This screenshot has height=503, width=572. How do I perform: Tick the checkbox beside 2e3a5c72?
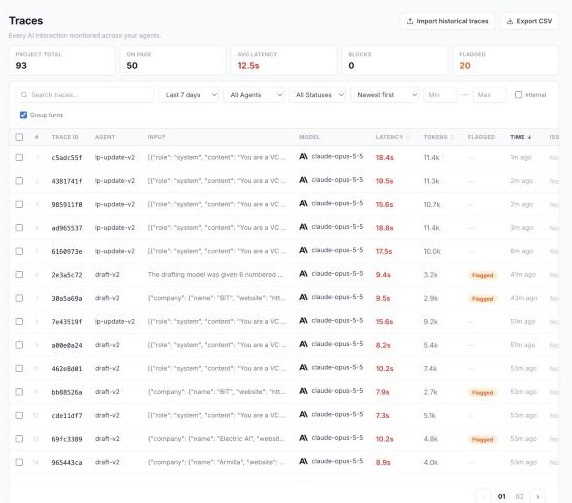point(19,275)
